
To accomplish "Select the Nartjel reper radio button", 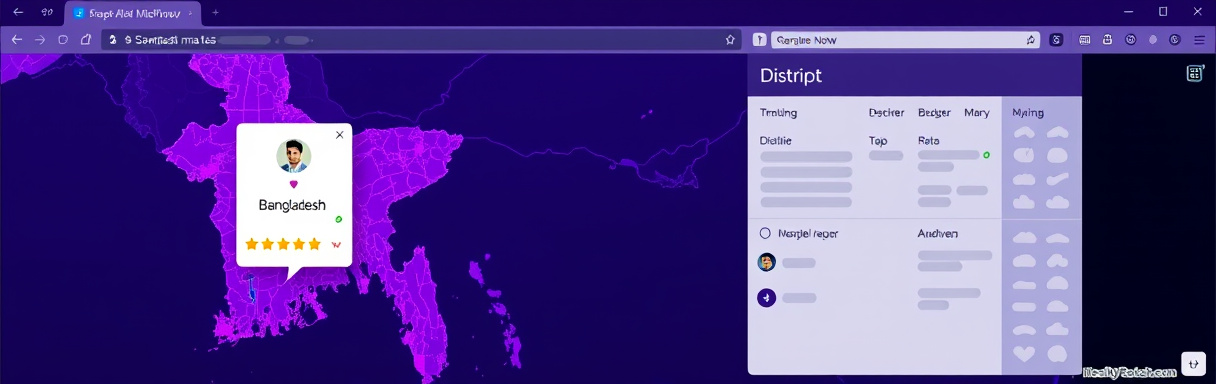I will point(765,233).
